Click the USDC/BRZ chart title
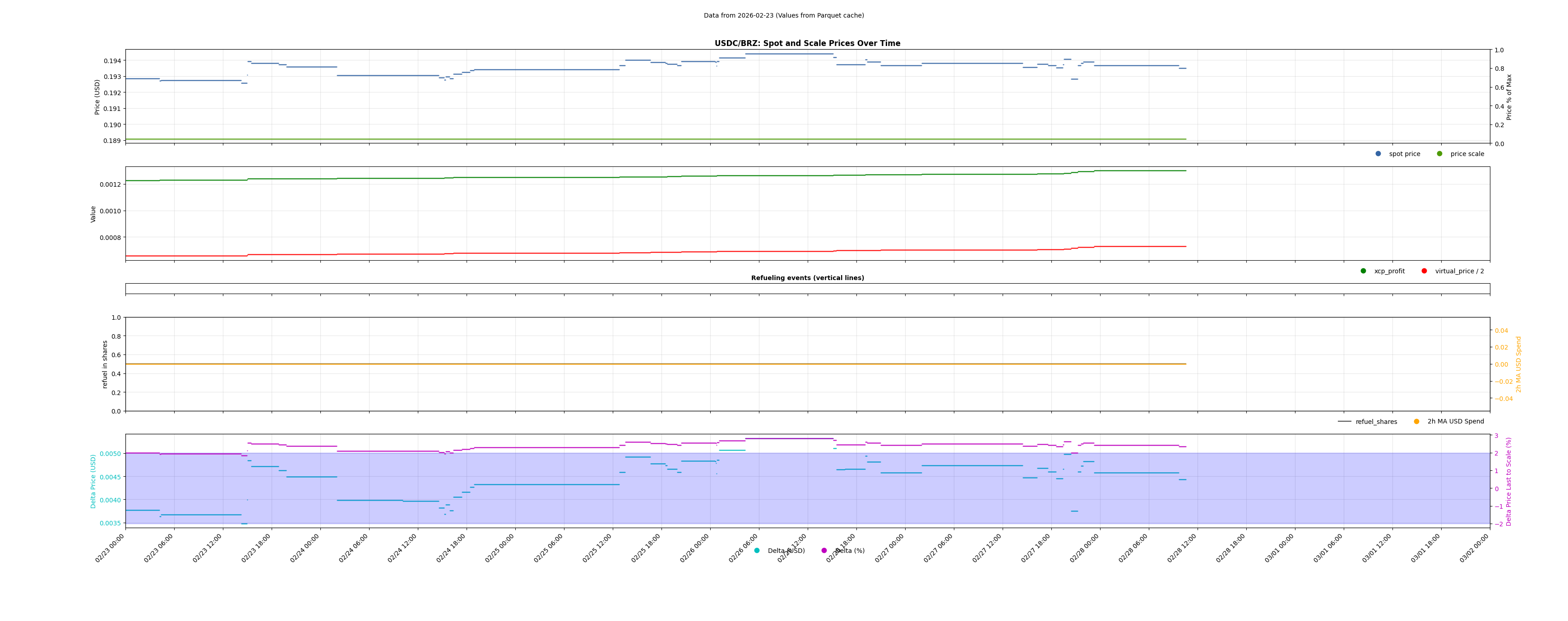 coord(807,44)
